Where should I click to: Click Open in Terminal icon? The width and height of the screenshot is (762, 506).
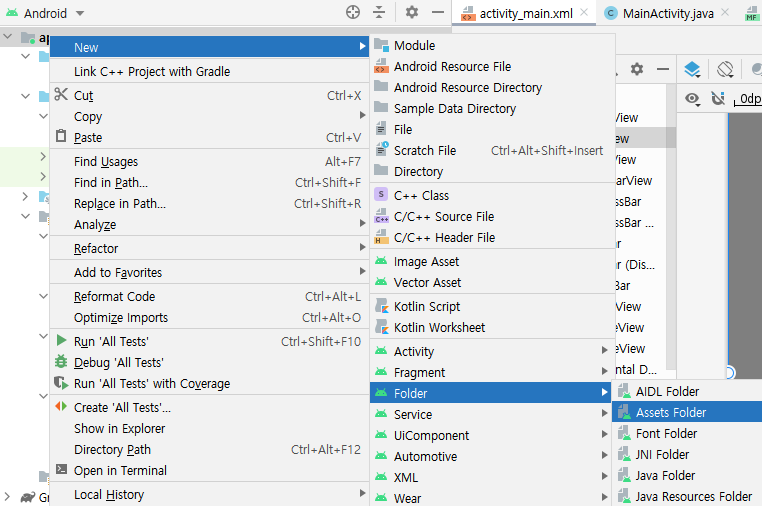tap(61, 470)
